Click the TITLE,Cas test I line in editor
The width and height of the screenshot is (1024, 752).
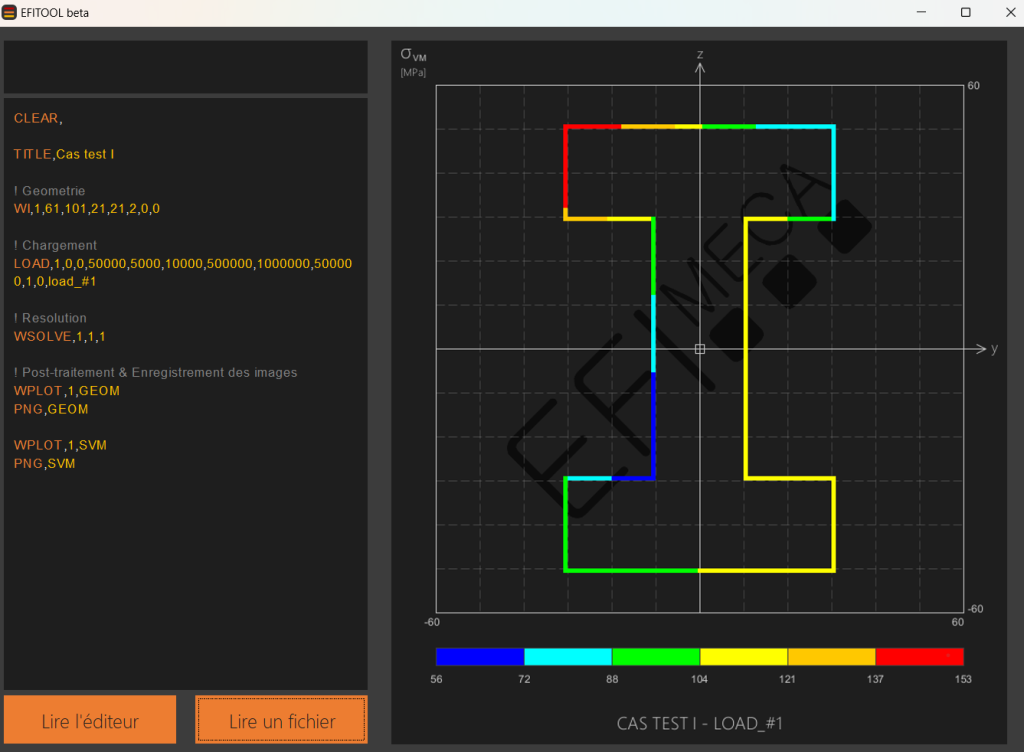coord(64,154)
